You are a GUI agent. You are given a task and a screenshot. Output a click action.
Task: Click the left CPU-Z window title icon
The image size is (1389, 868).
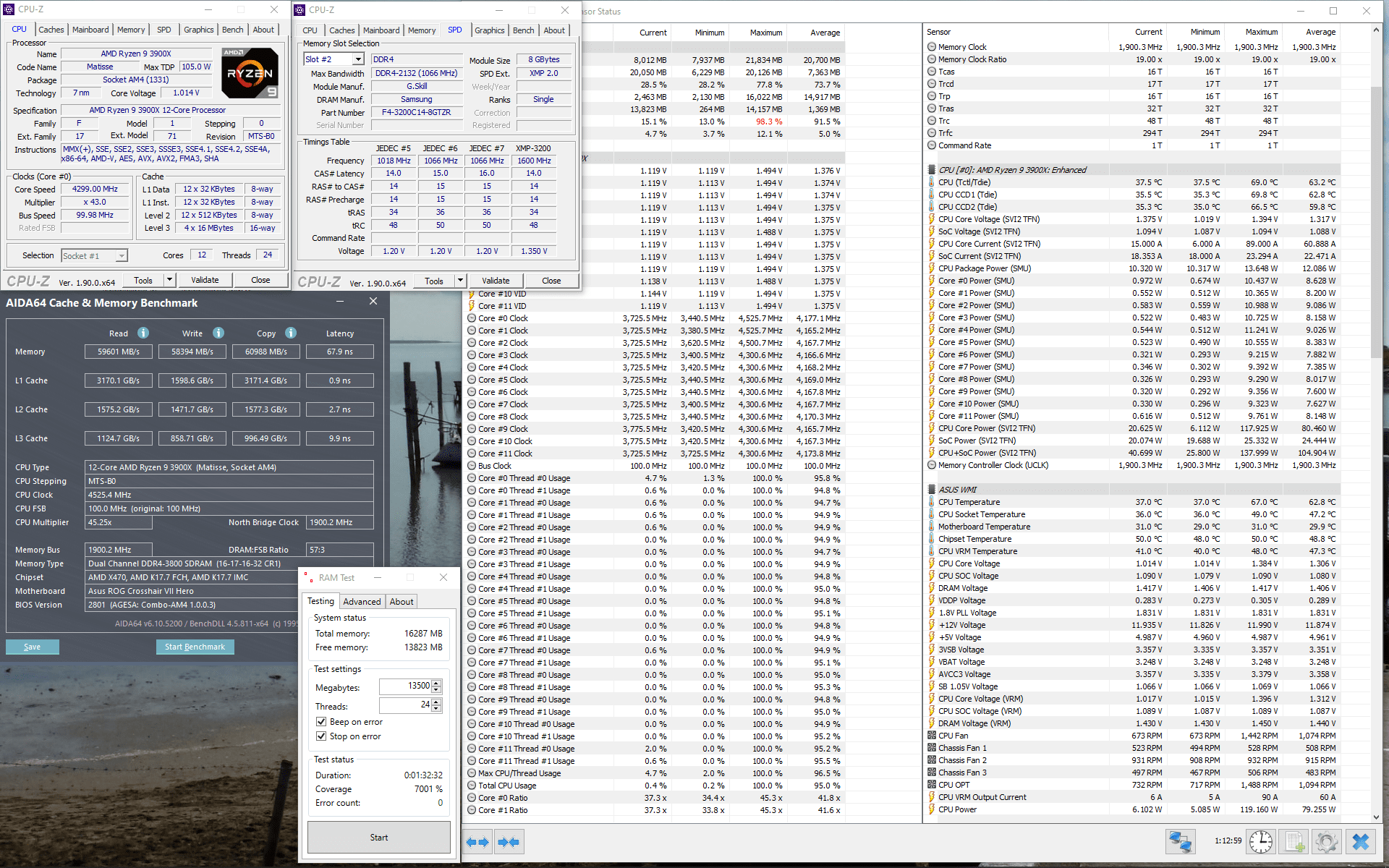click(x=9, y=9)
